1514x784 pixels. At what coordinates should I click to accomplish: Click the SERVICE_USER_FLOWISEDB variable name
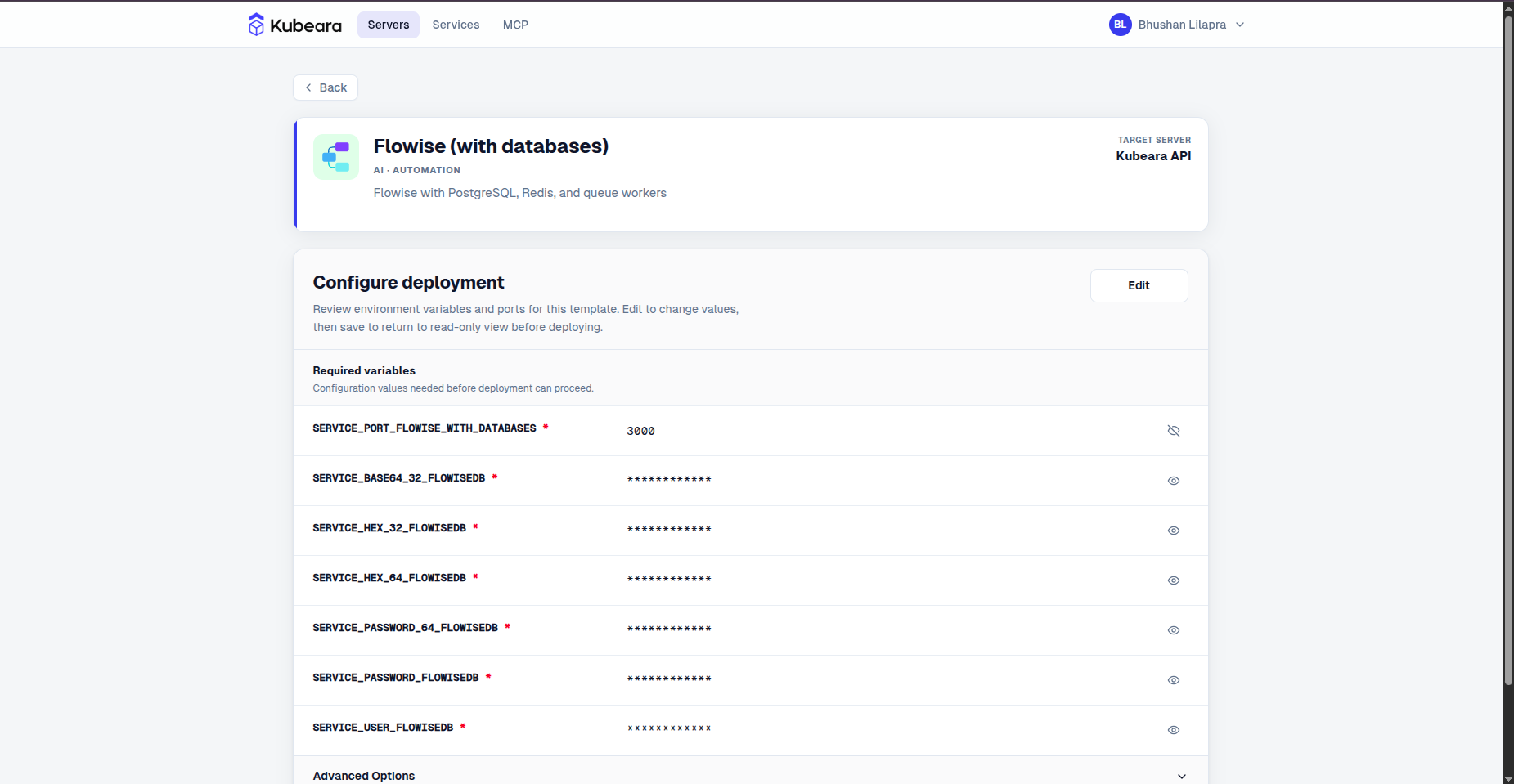click(x=383, y=728)
